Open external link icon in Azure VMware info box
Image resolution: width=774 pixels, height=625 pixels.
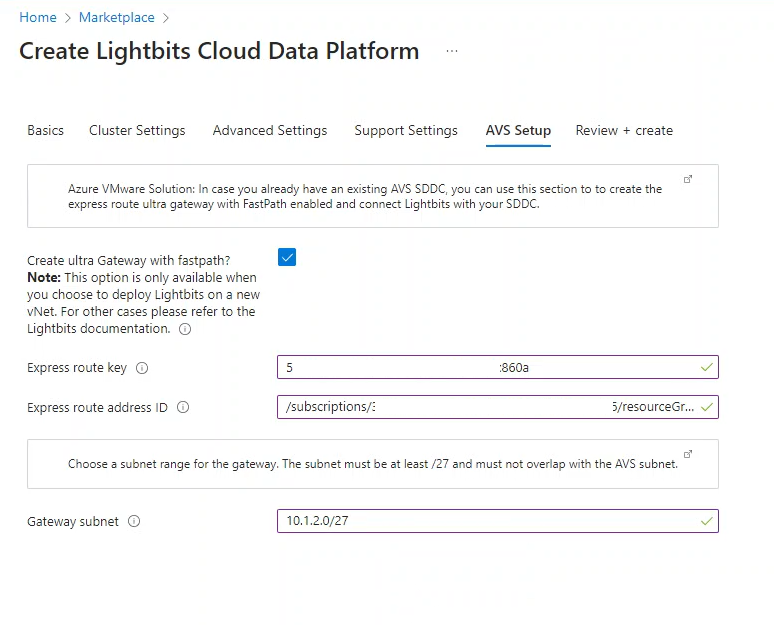pos(688,179)
